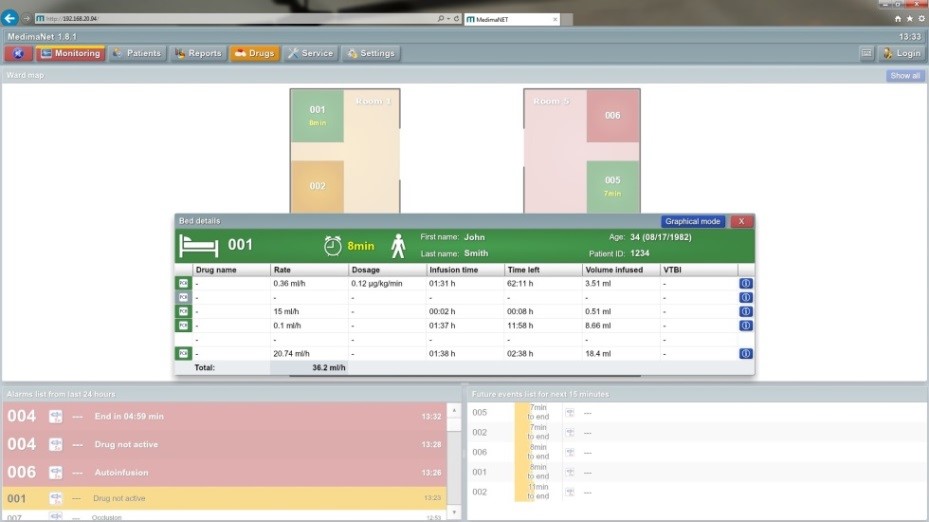Click the Login button
This screenshot has width=929, height=522.
click(902, 53)
